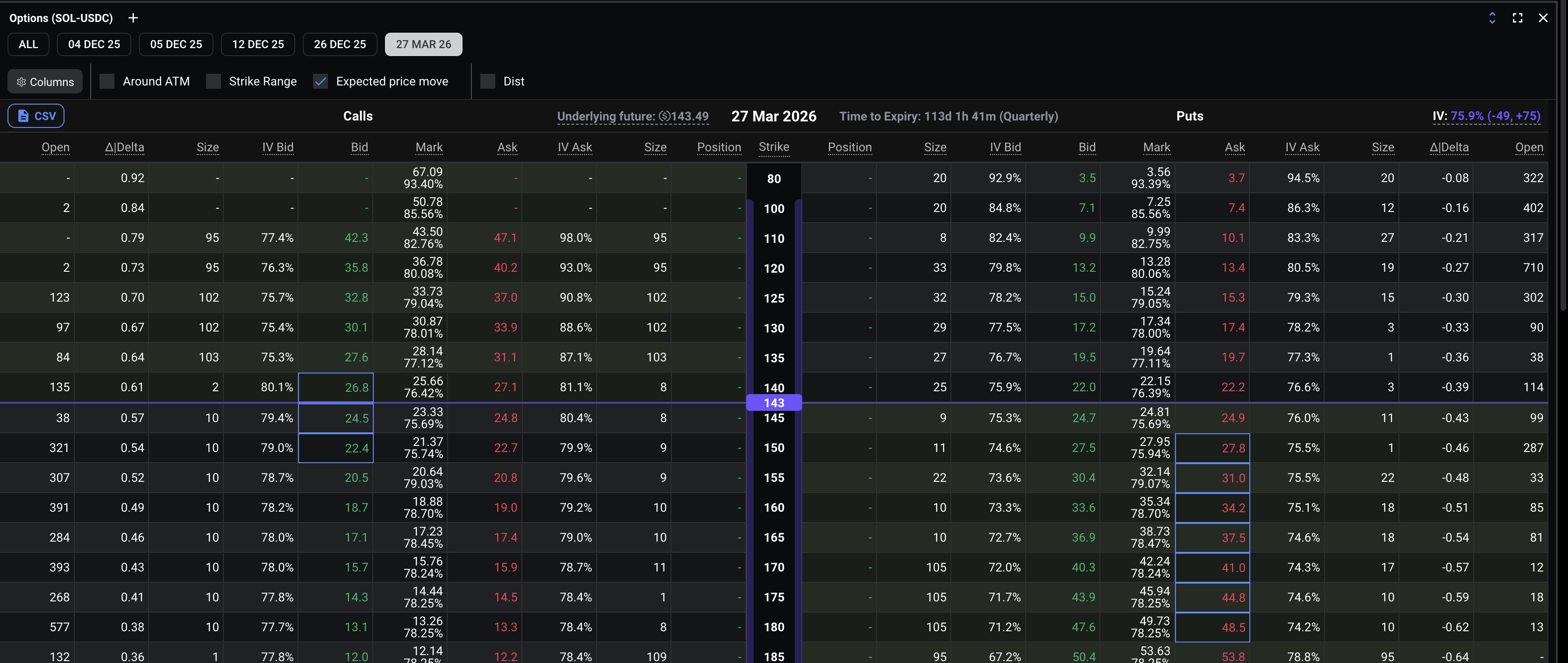Open the Columns settings gear button
Viewport: 1568px width, 663px height.
coord(45,82)
